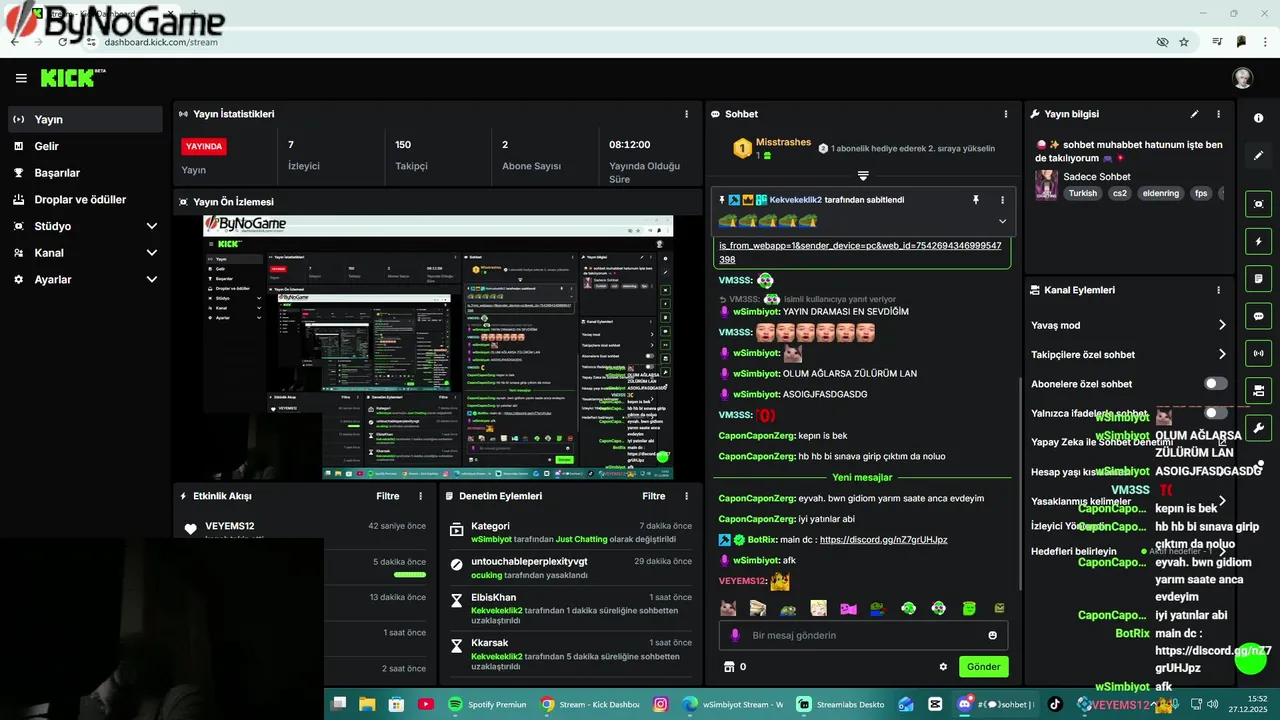1280x720 pixels.
Task: Go to Yayın in the sidebar
Action: [85, 119]
